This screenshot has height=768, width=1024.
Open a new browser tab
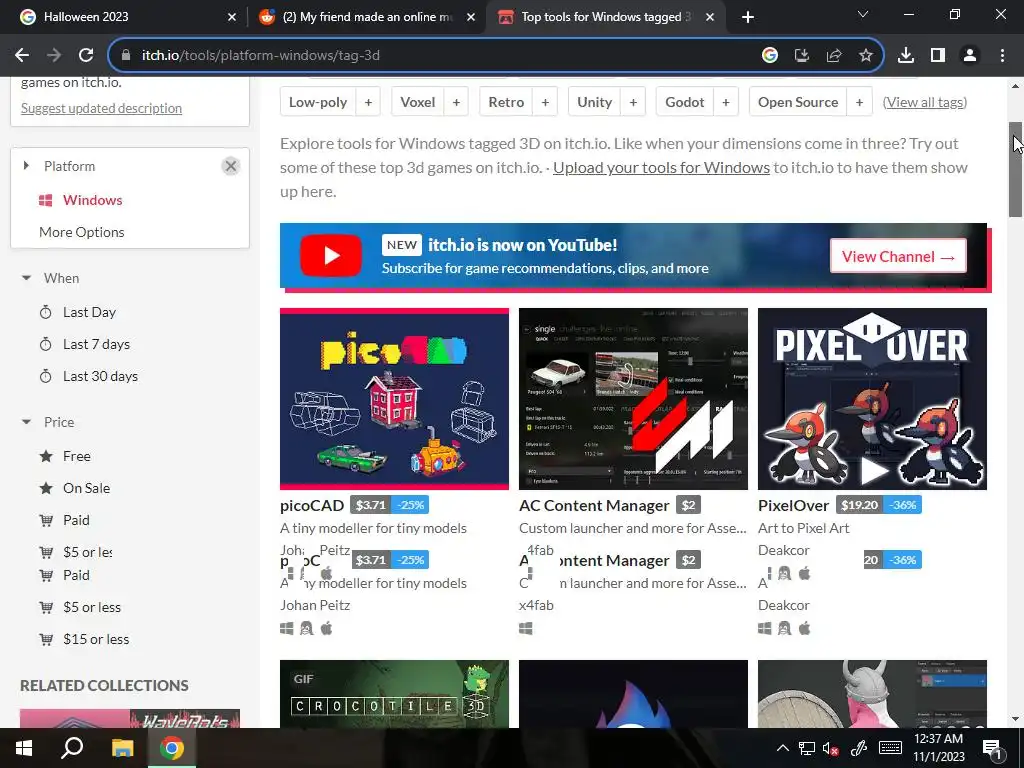pyautogui.click(x=748, y=17)
